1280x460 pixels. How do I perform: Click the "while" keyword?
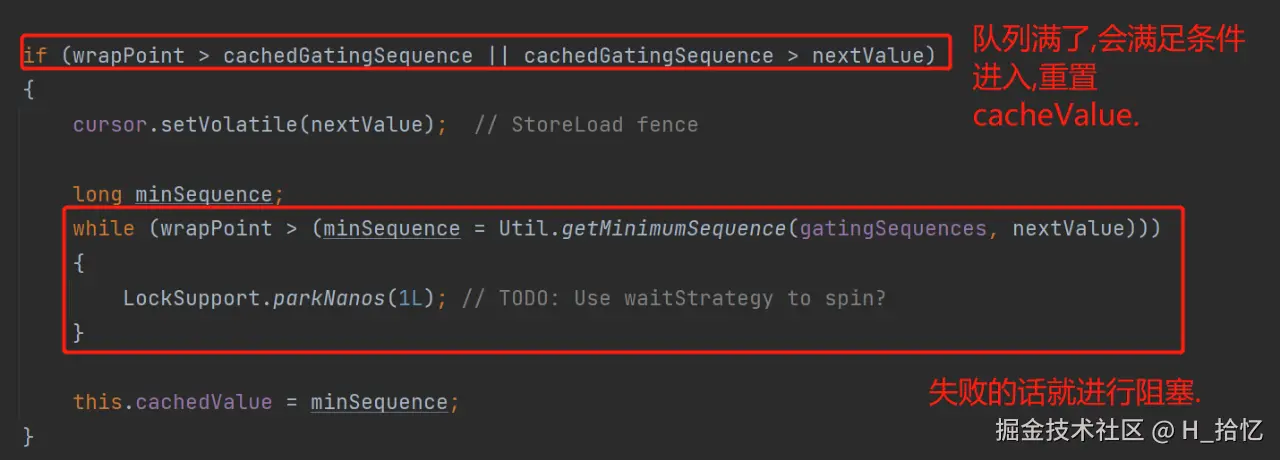pyautogui.click(x=103, y=229)
